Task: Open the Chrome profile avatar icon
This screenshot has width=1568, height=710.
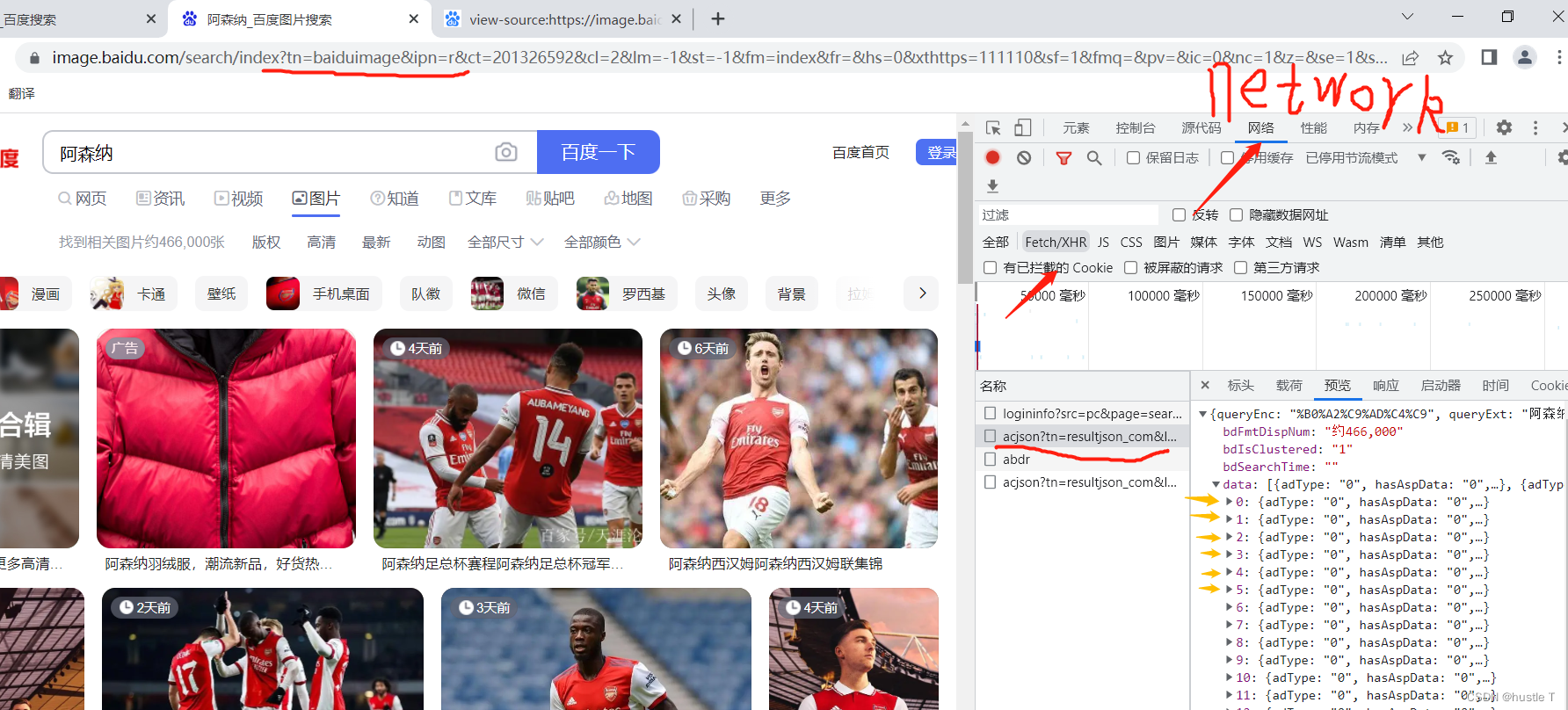Action: pos(1525,57)
